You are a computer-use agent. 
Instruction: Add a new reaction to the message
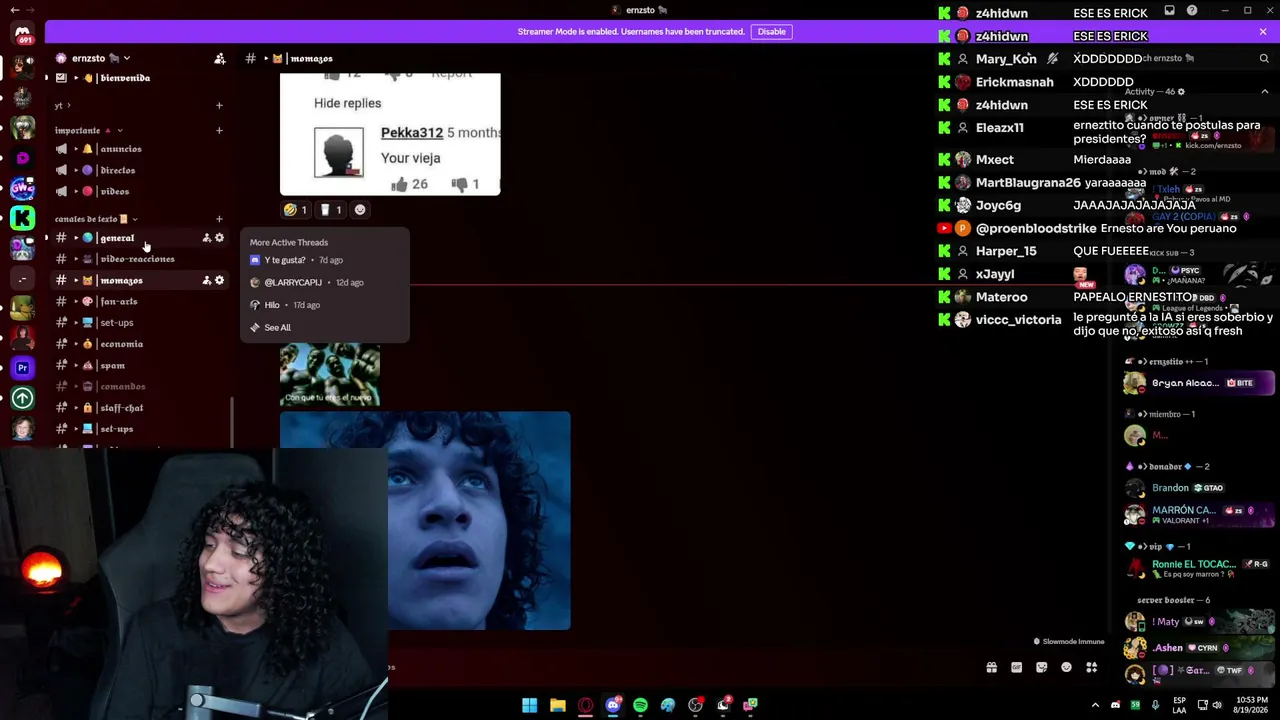(x=360, y=210)
